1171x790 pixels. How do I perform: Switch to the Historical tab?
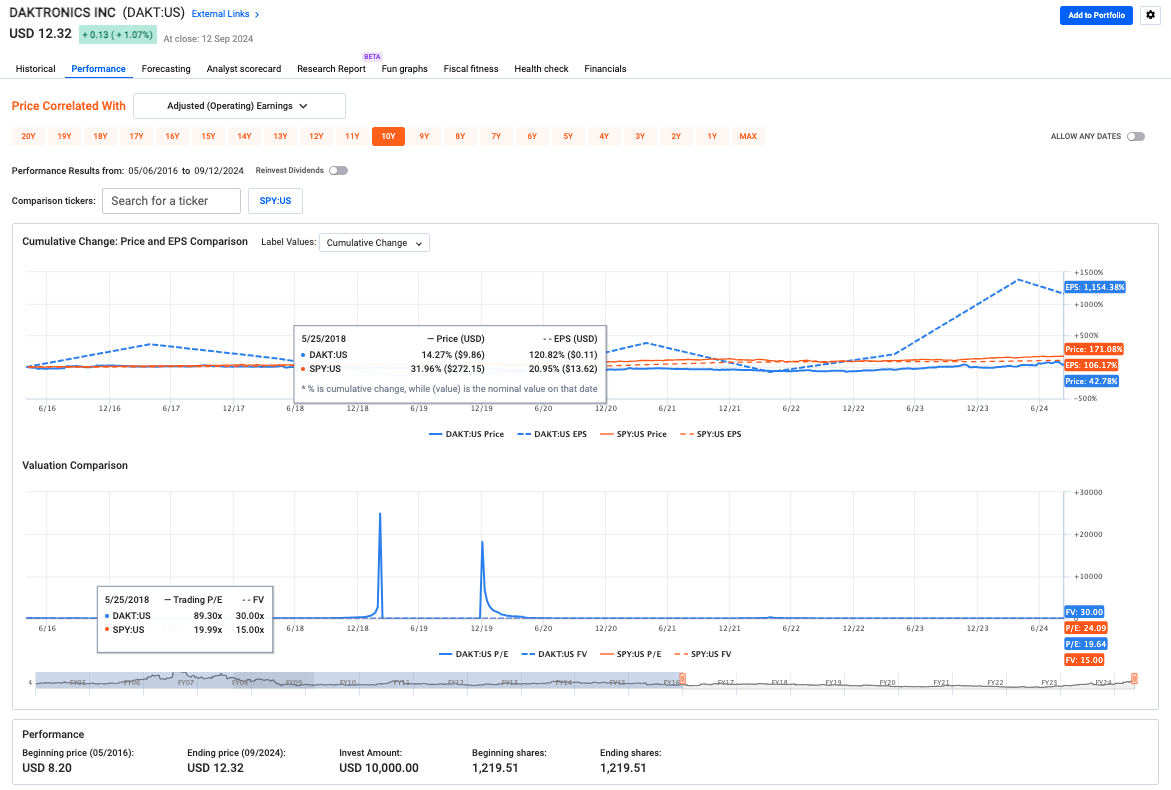click(35, 69)
